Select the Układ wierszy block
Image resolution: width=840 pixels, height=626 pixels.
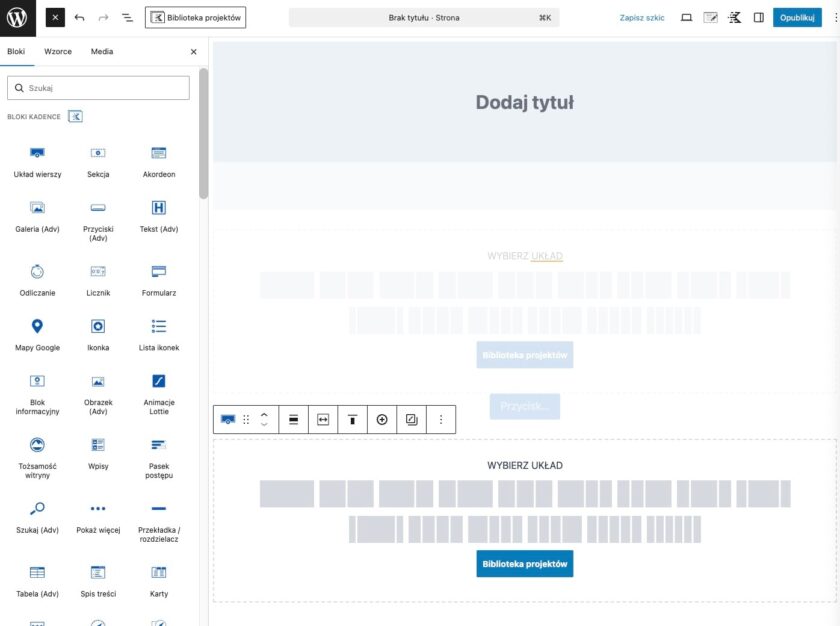tap(37, 161)
